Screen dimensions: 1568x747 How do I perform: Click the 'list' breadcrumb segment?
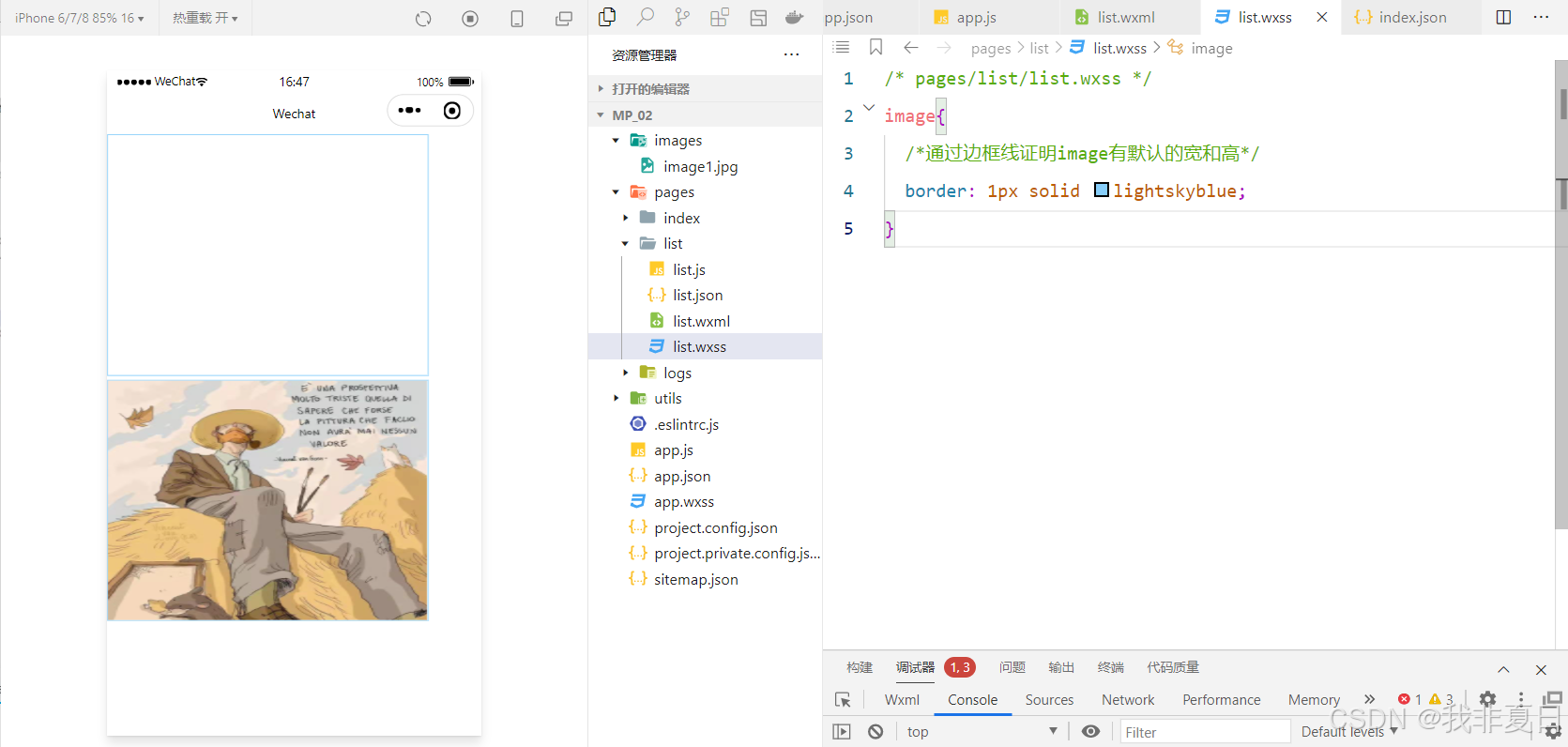tap(1039, 48)
